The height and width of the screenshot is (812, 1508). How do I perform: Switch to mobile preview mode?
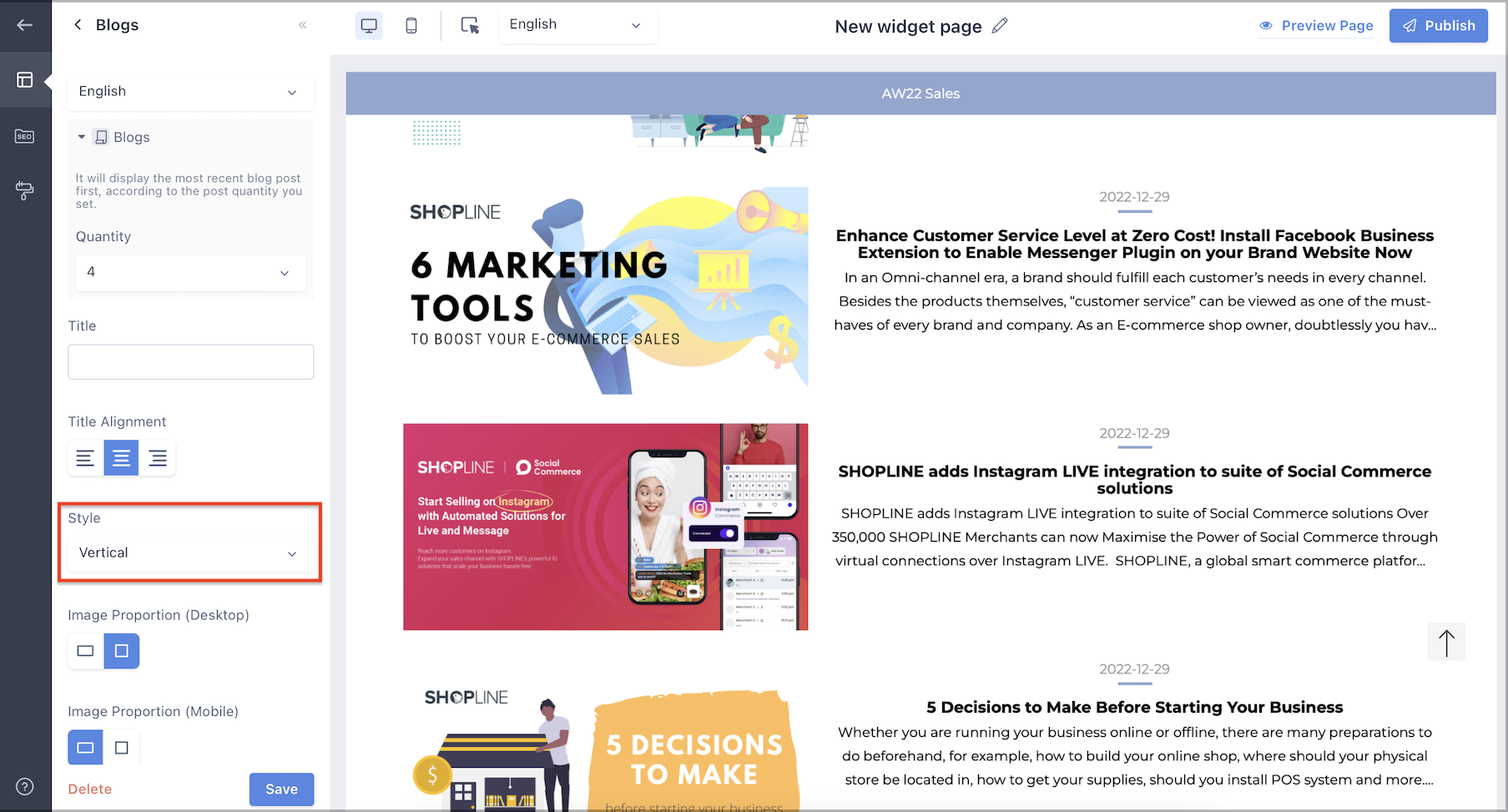[x=411, y=25]
